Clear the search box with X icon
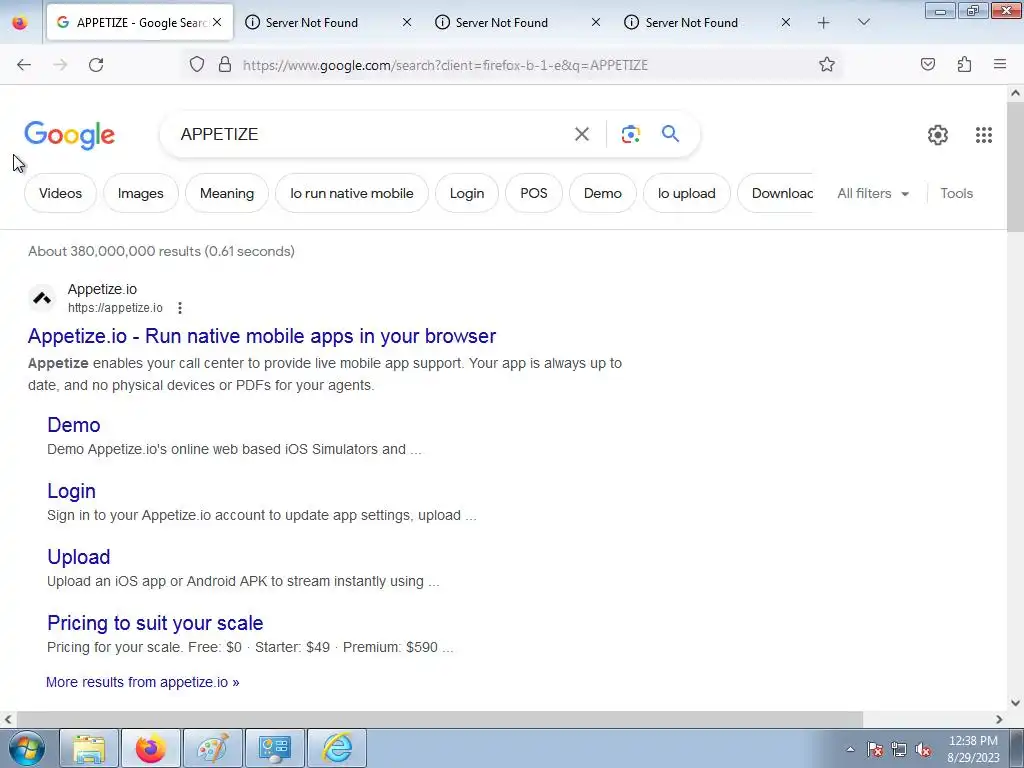 coord(581,134)
